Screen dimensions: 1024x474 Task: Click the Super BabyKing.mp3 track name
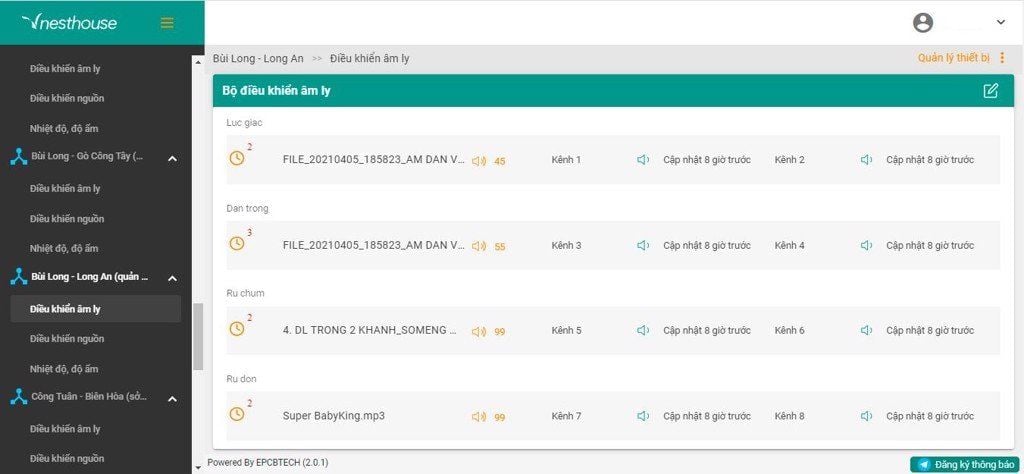[334, 415]
